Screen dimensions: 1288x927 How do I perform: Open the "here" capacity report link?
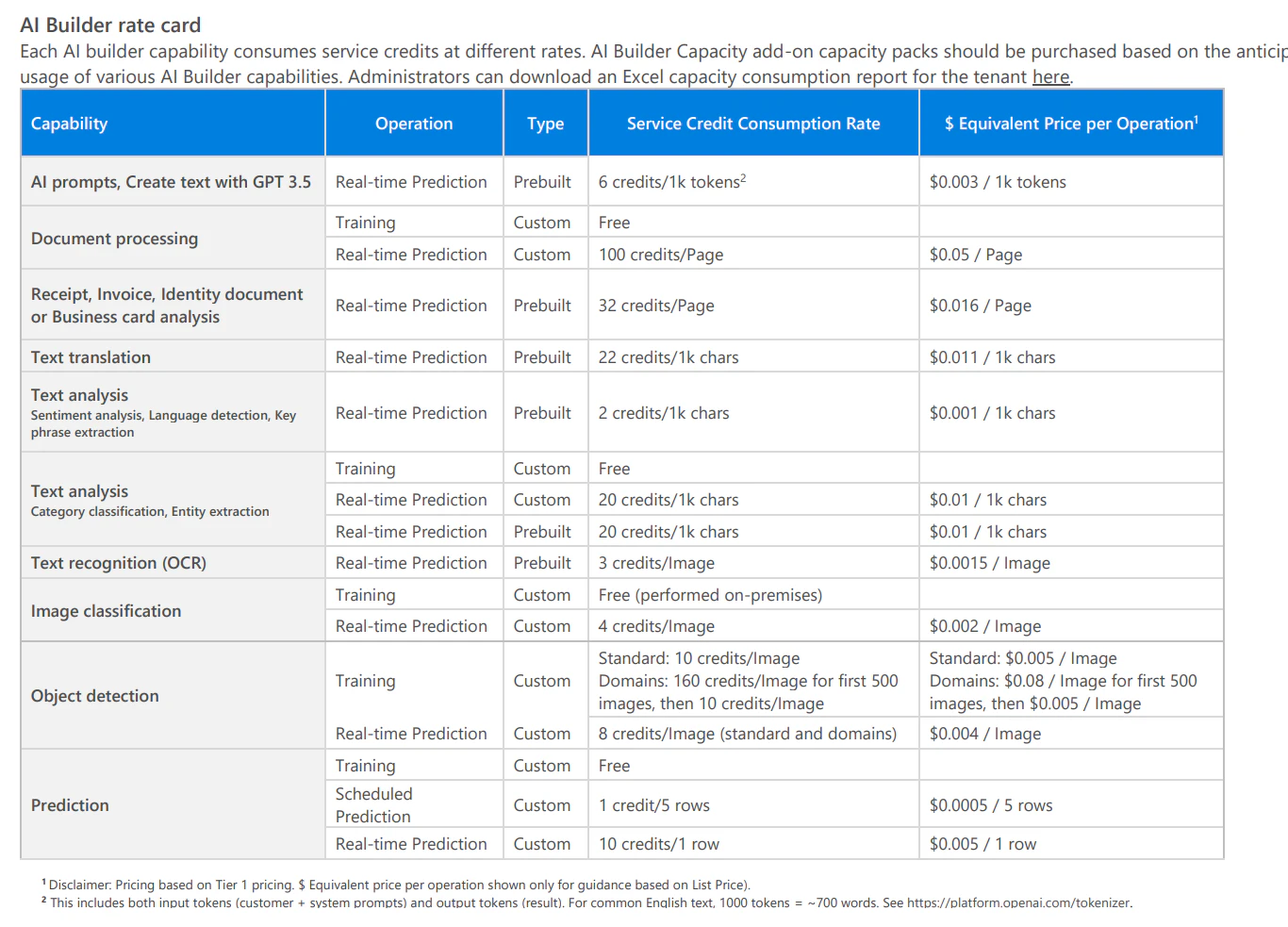1050,76
